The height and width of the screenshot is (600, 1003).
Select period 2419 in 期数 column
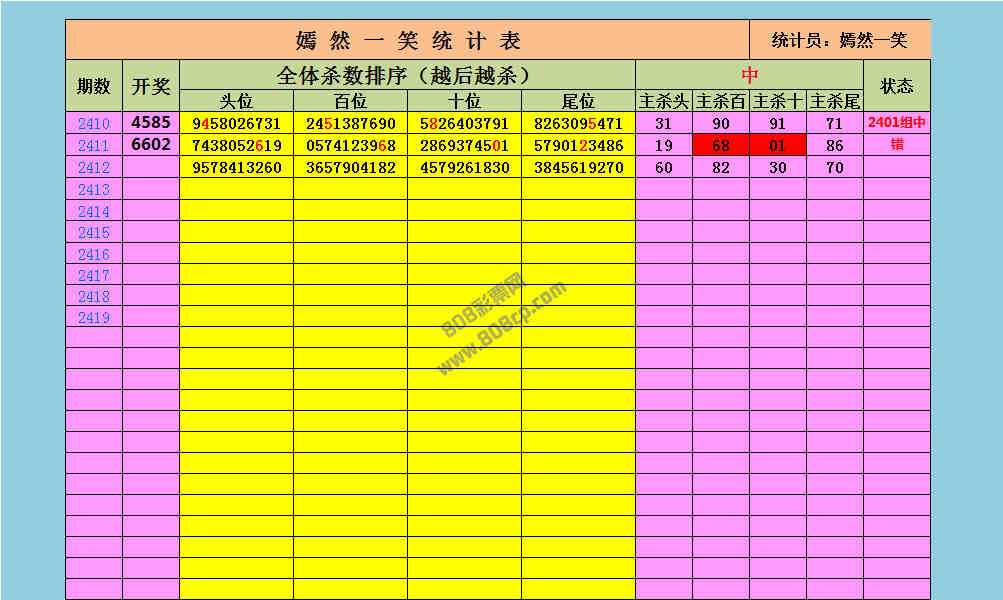94,318
